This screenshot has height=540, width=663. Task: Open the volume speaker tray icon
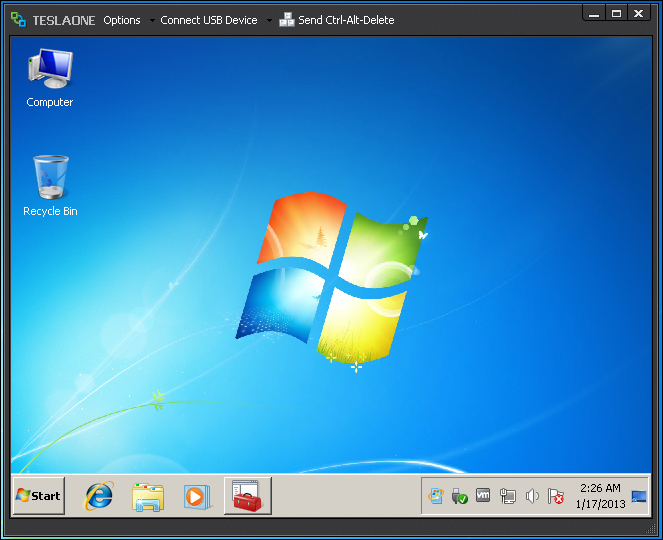pos(532,496)
